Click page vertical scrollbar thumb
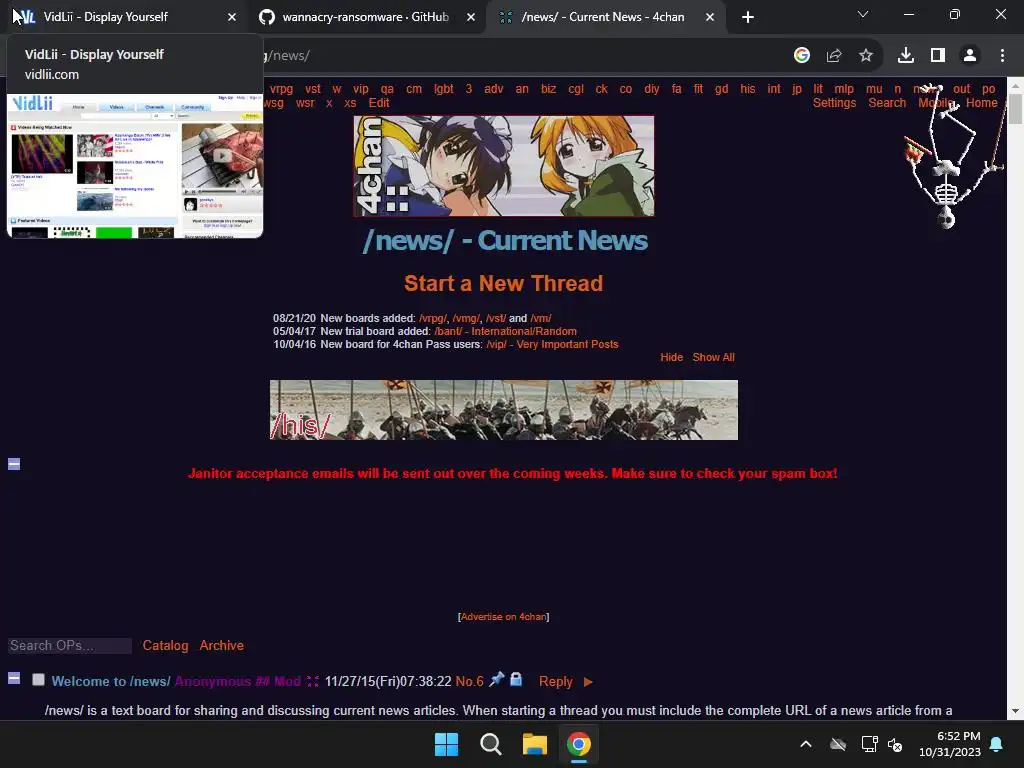This screenshot has width=1024, height=768. tap(1016, 109)
